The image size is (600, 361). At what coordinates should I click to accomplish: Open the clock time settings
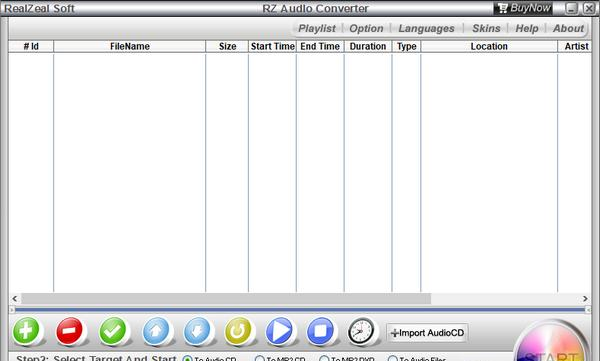click(x=361, y=331)
